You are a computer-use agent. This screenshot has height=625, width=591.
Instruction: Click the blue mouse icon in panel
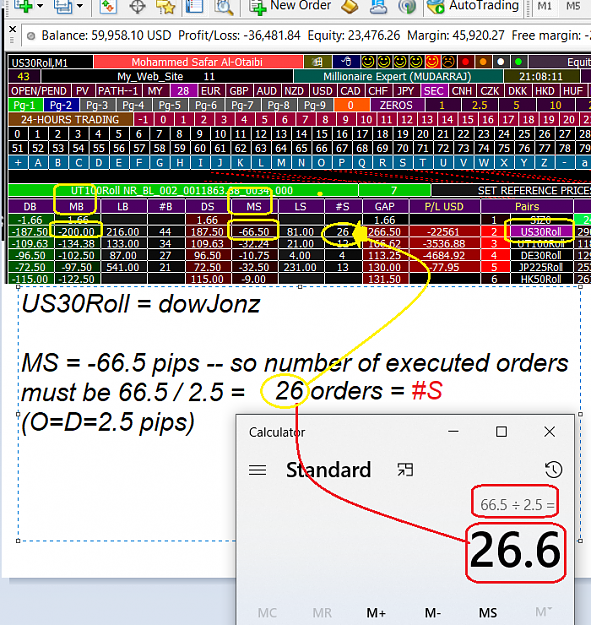pos(346,62)
